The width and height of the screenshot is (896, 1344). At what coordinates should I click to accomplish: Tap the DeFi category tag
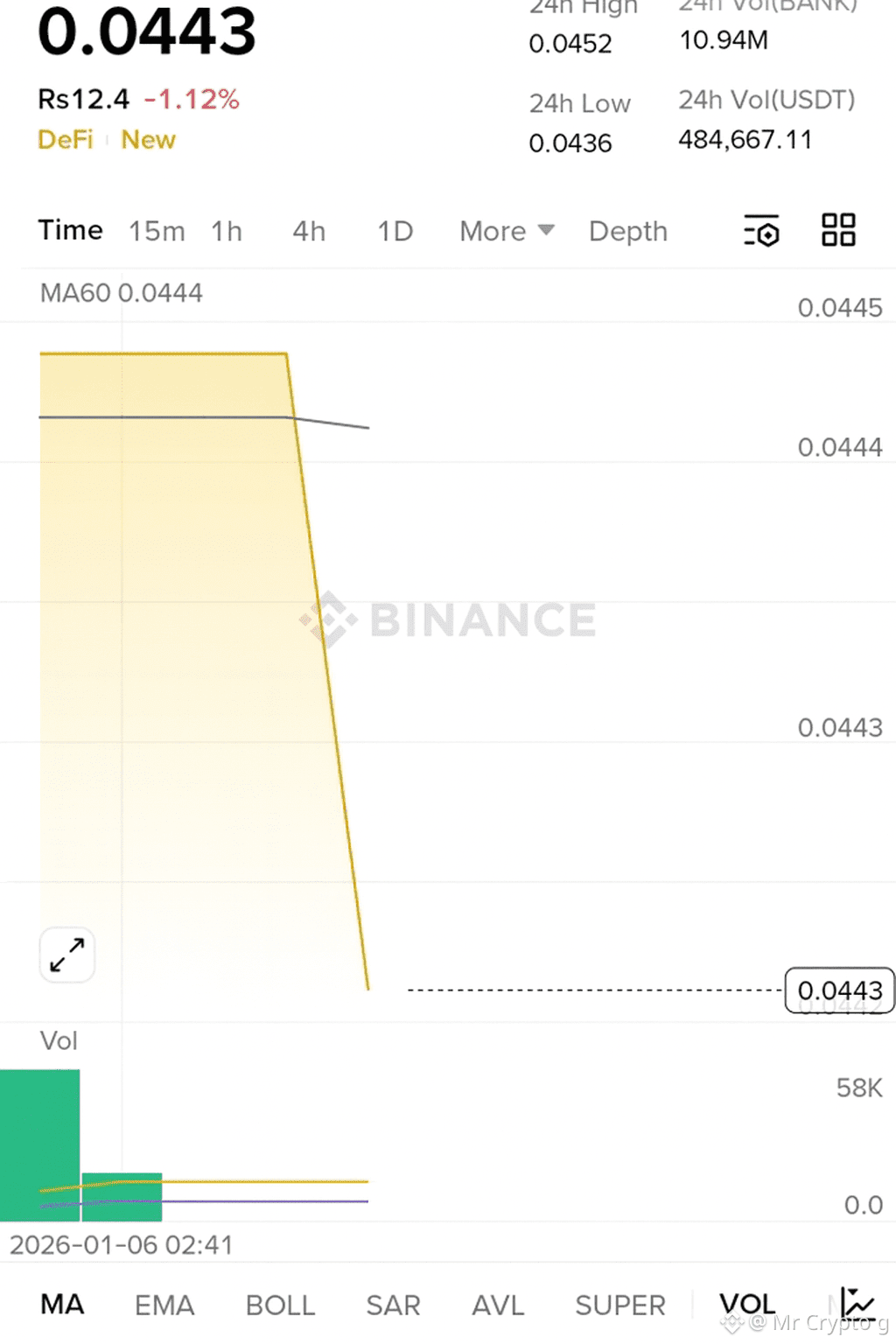pos(66,140)
